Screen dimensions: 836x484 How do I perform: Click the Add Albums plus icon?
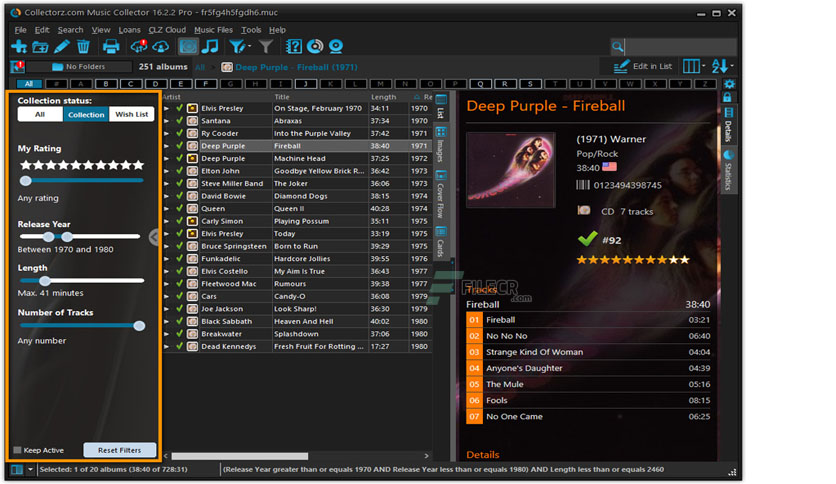pyautogui.click(x=19, y=46)
